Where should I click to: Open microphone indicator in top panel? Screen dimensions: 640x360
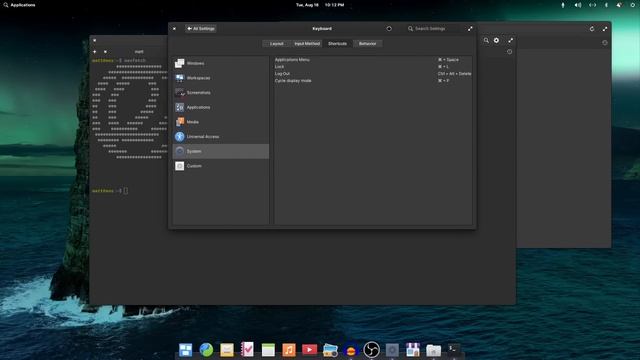tap(563, 5)
